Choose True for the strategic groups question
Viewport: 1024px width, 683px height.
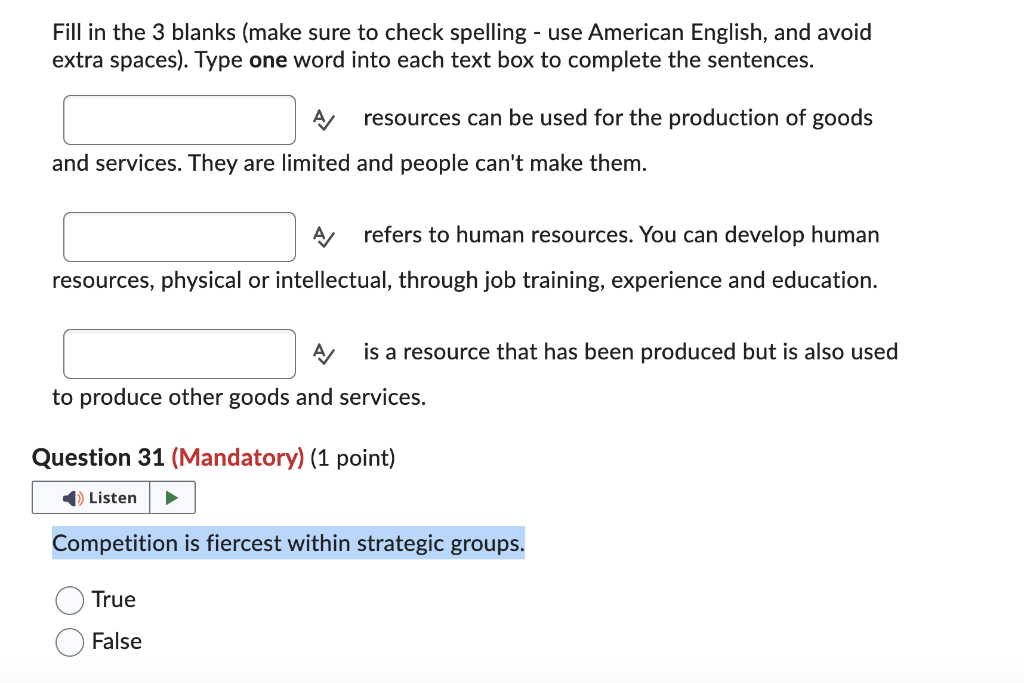(x=69, y=600)
